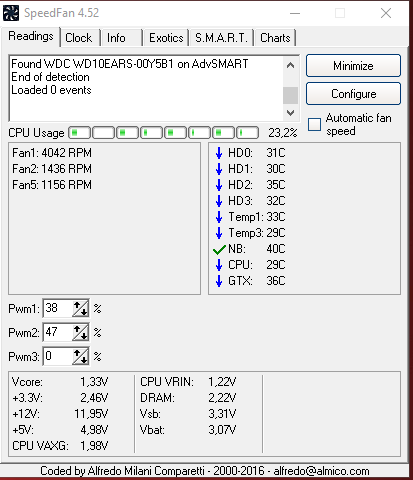Select the Fan2: 1436 RPM reading

[52, 169]
